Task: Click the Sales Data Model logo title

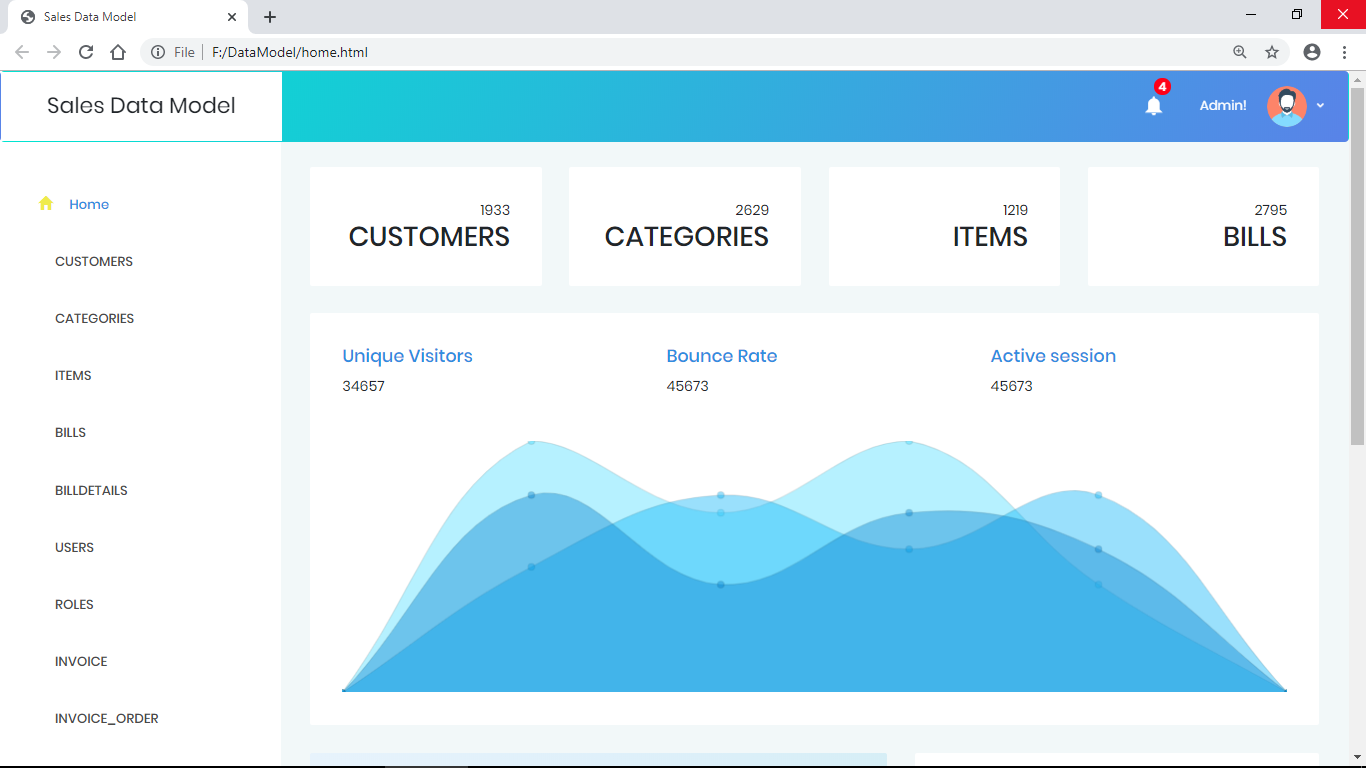Action: coord(141,106)
